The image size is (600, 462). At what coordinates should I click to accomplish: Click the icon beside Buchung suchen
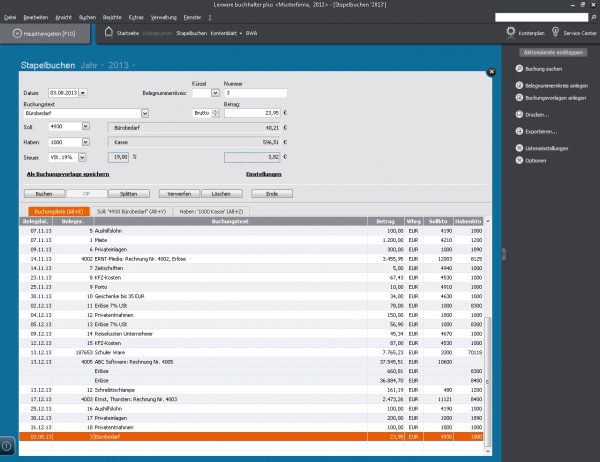(x=519, y=69)
